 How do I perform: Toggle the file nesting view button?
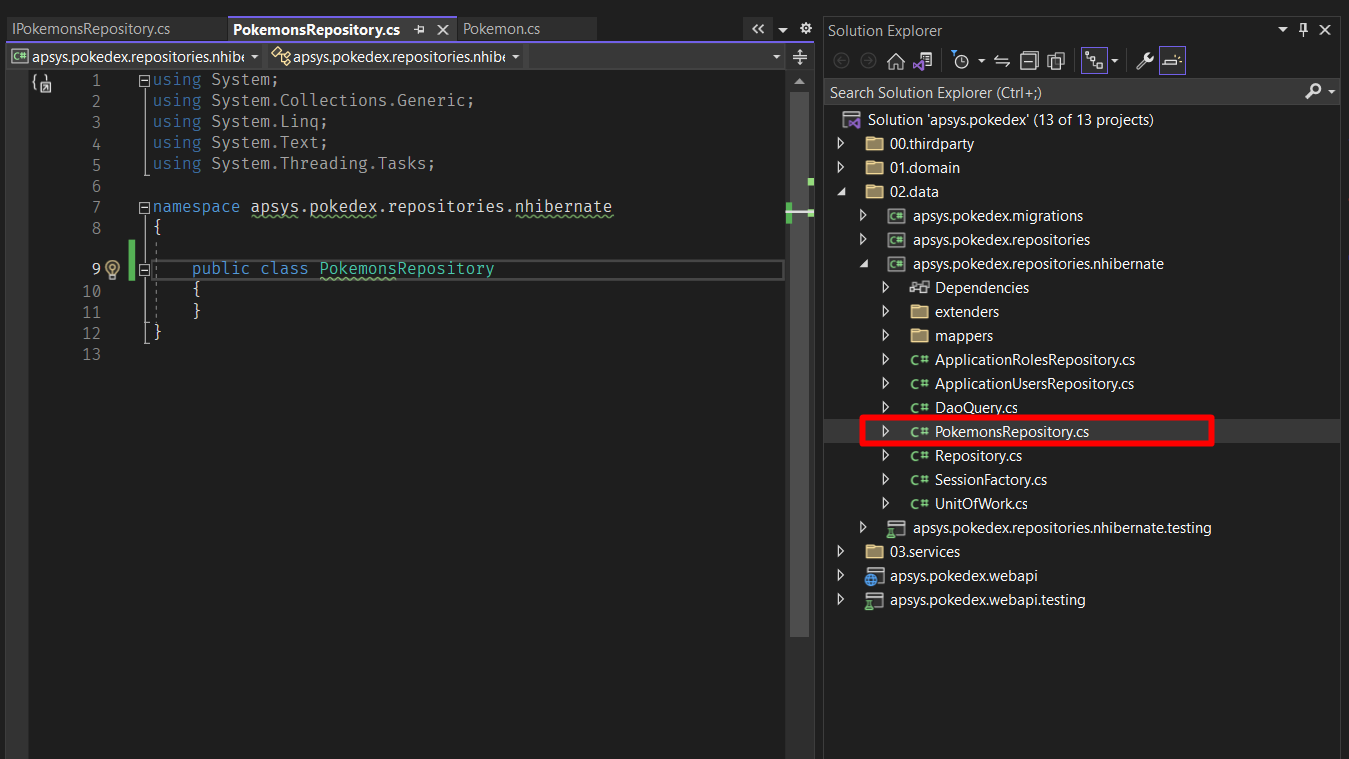coord(1094,61)
